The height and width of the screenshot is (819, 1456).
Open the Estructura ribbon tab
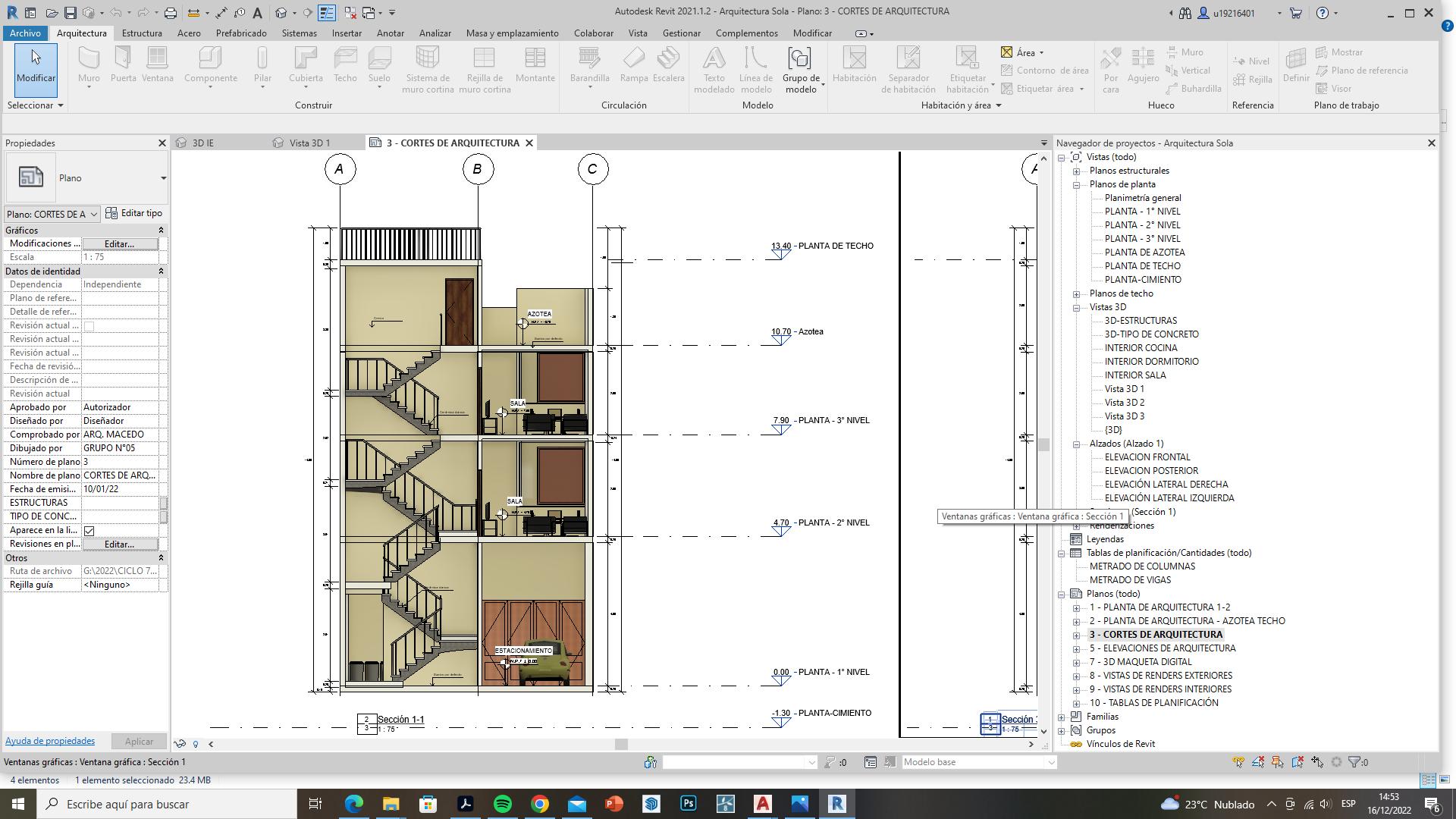(142, 33)
